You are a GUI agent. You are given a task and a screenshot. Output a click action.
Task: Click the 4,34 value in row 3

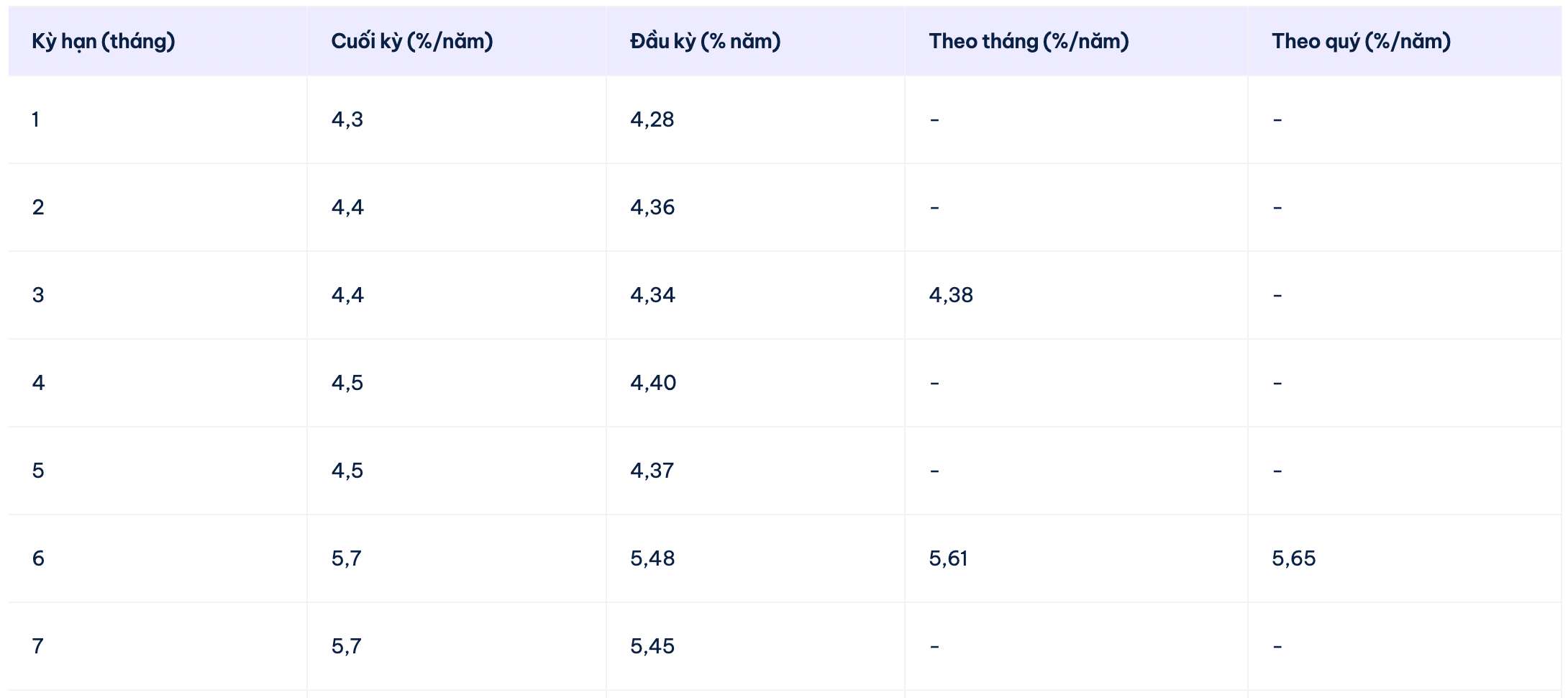652,295
